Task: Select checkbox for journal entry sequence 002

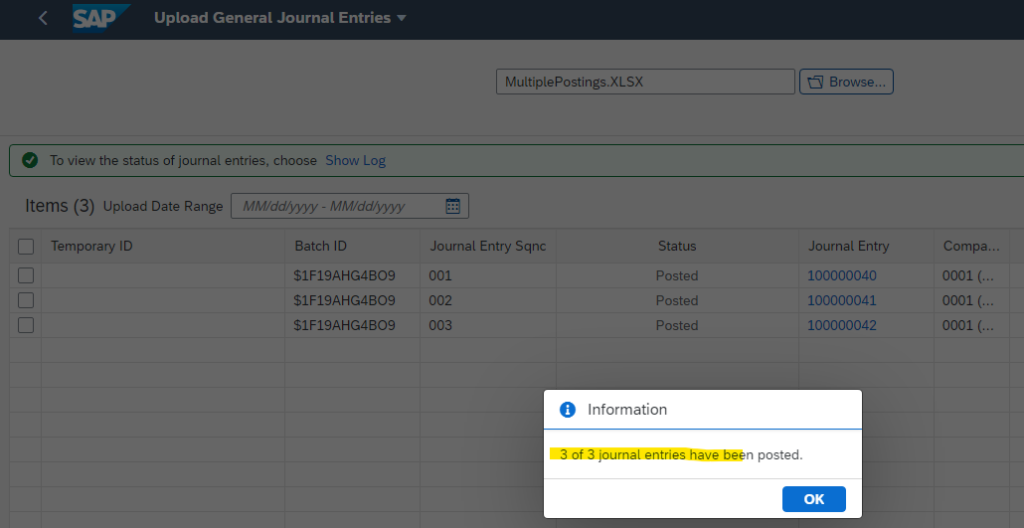Action: 26,300
